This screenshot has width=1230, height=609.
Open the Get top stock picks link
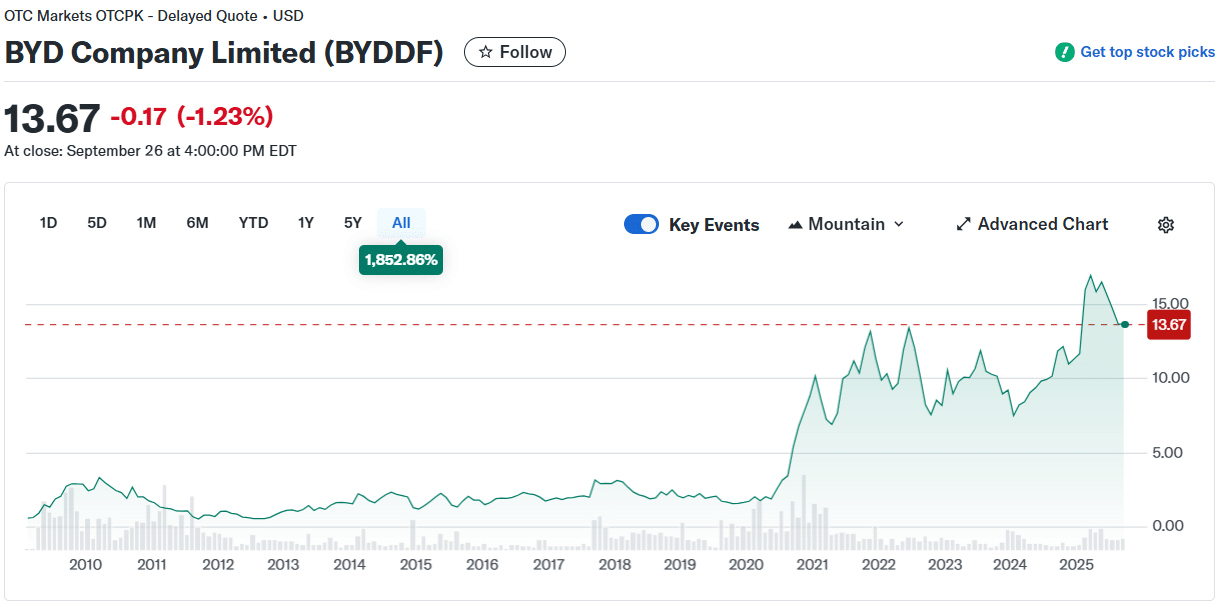(x=1147, y=52)
